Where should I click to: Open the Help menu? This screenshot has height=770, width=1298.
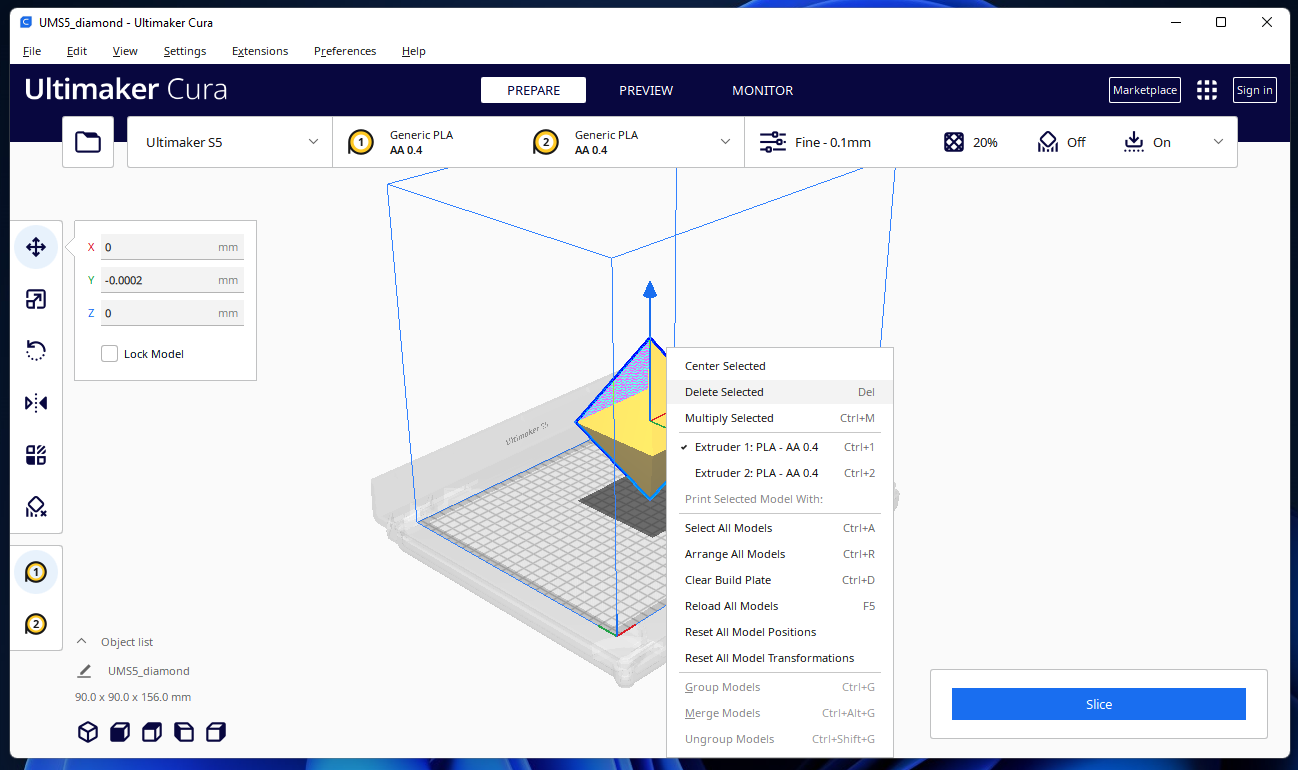[x=414, y=51]
